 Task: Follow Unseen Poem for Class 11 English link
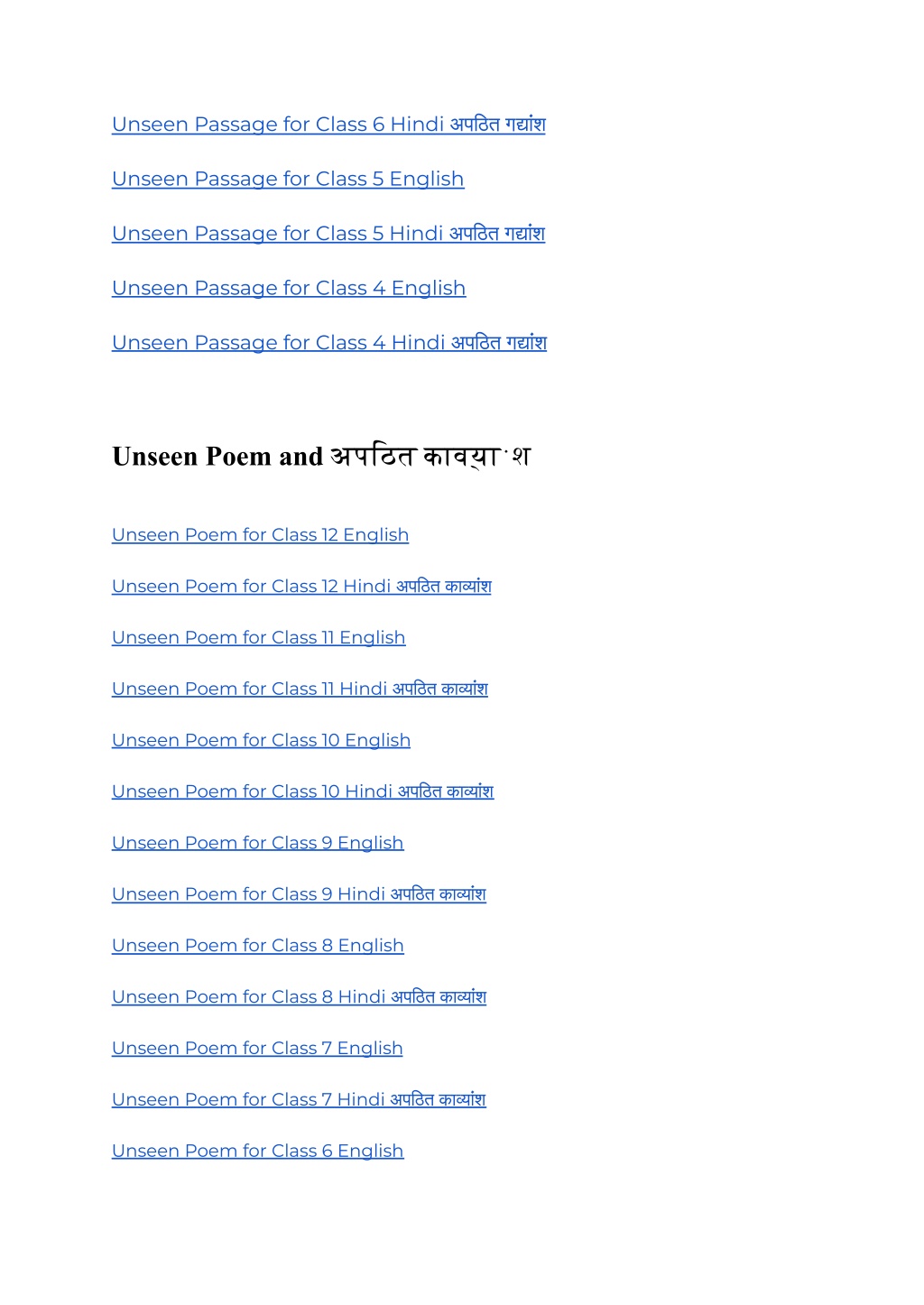click(259, 638)
